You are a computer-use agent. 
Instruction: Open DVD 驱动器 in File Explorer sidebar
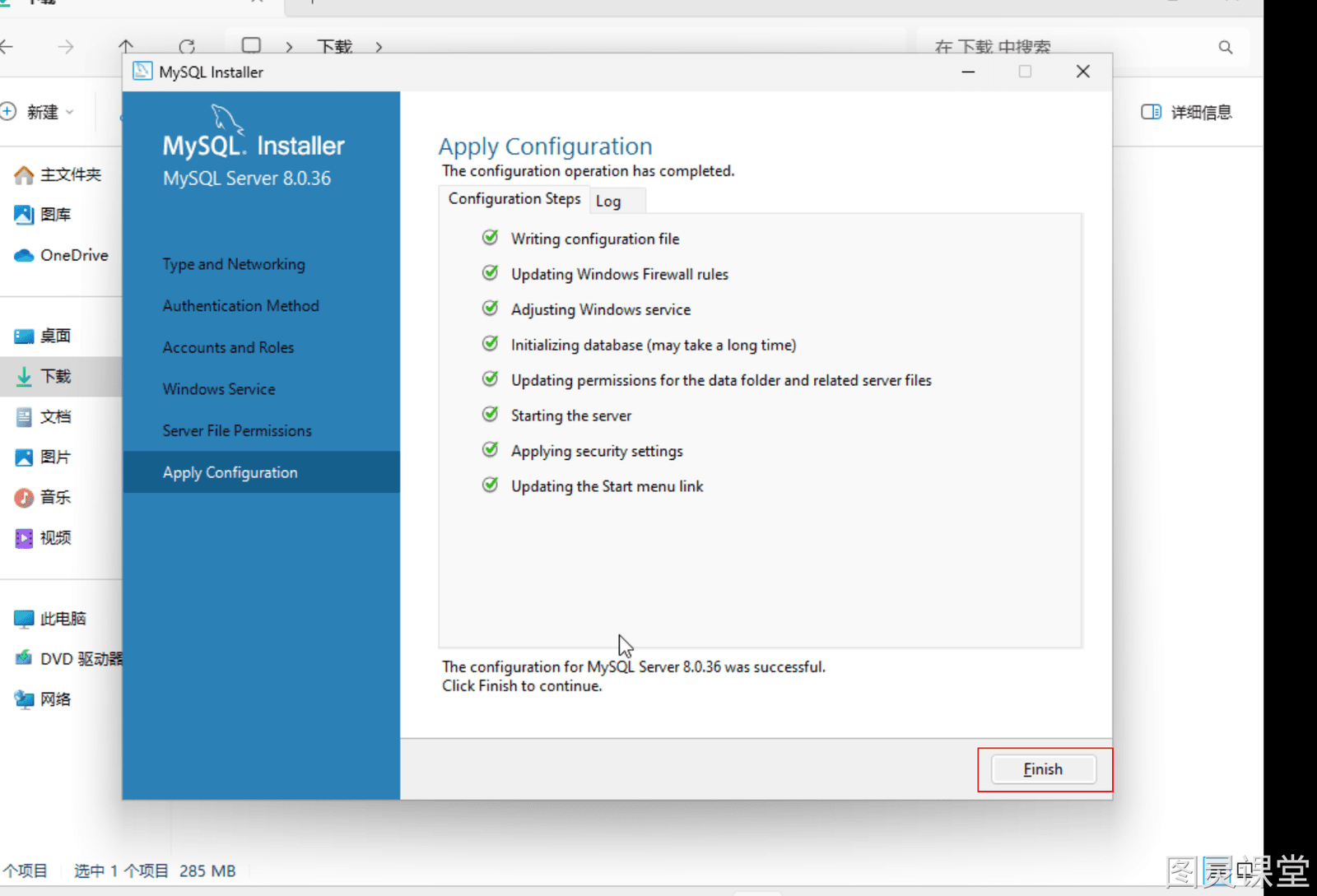tap(67, 659)
